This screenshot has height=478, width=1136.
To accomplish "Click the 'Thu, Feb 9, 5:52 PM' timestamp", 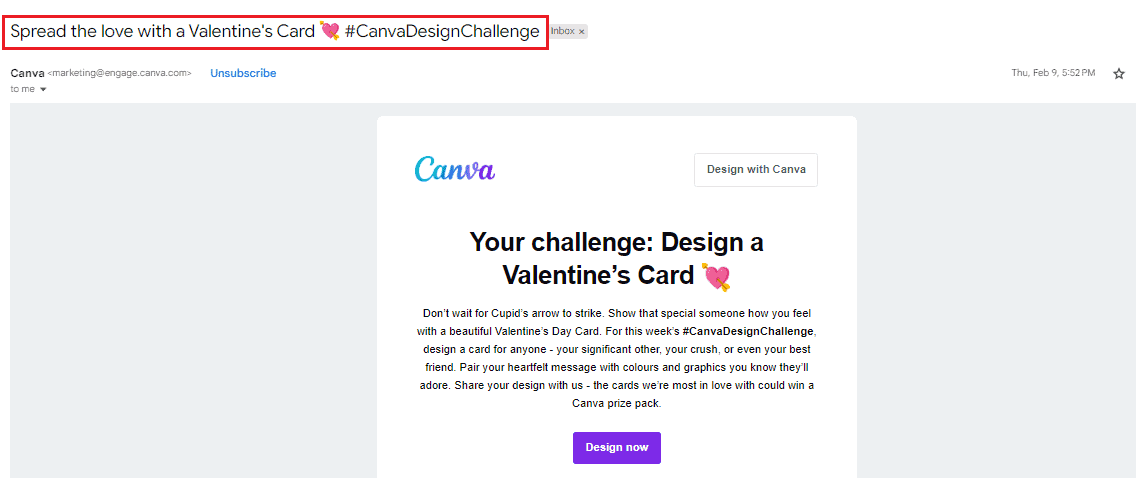I will (1053, 73).
